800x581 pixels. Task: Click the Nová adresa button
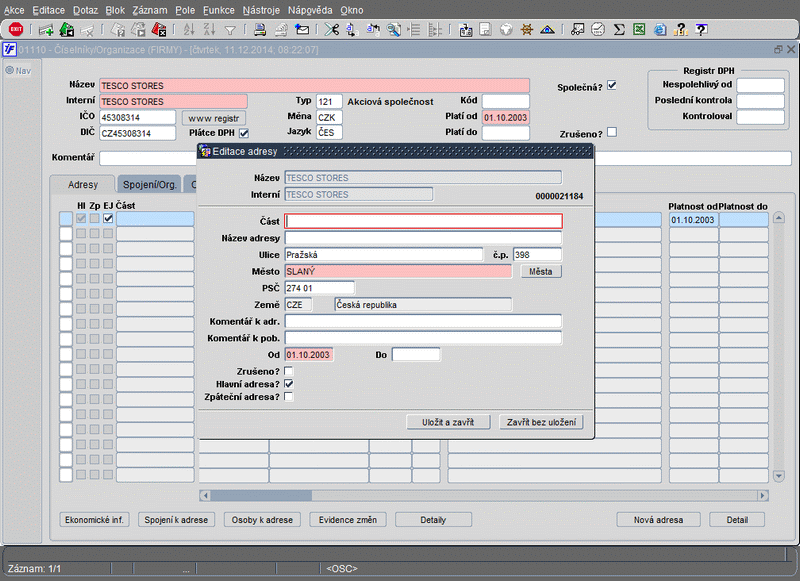(x=658, y=520)
